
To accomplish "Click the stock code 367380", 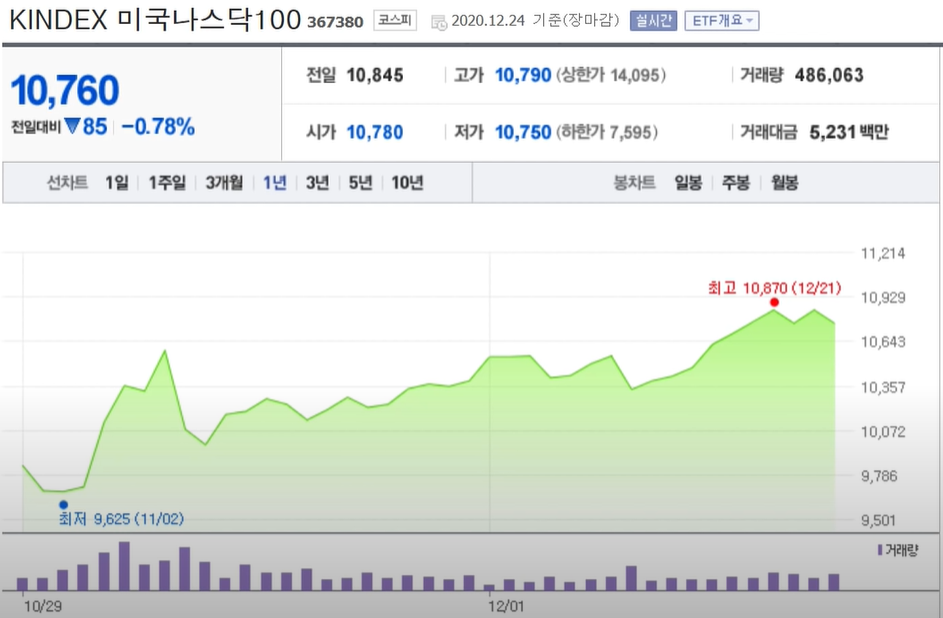I will pyautogui.click(x=335, y=22).
